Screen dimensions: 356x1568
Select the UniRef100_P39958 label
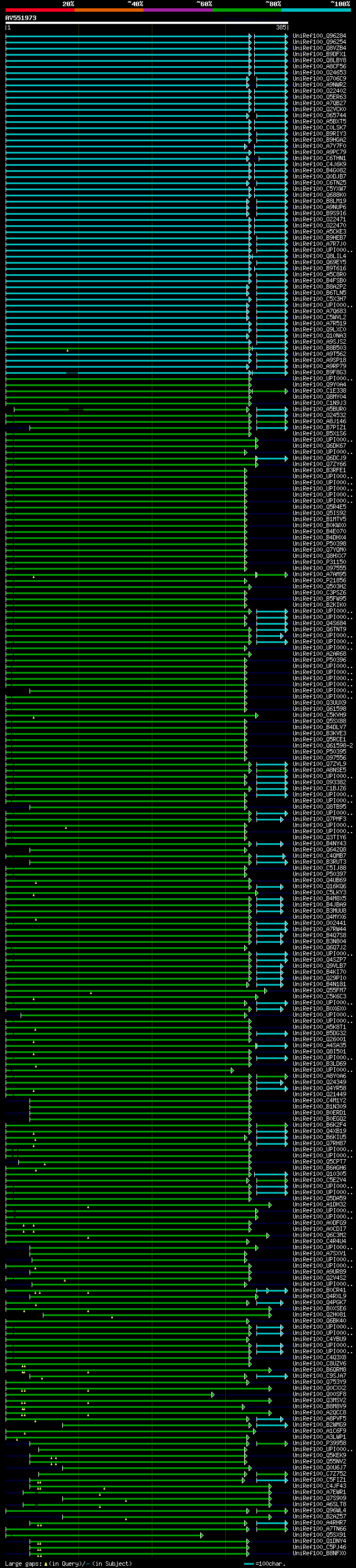coord(319,1443)
